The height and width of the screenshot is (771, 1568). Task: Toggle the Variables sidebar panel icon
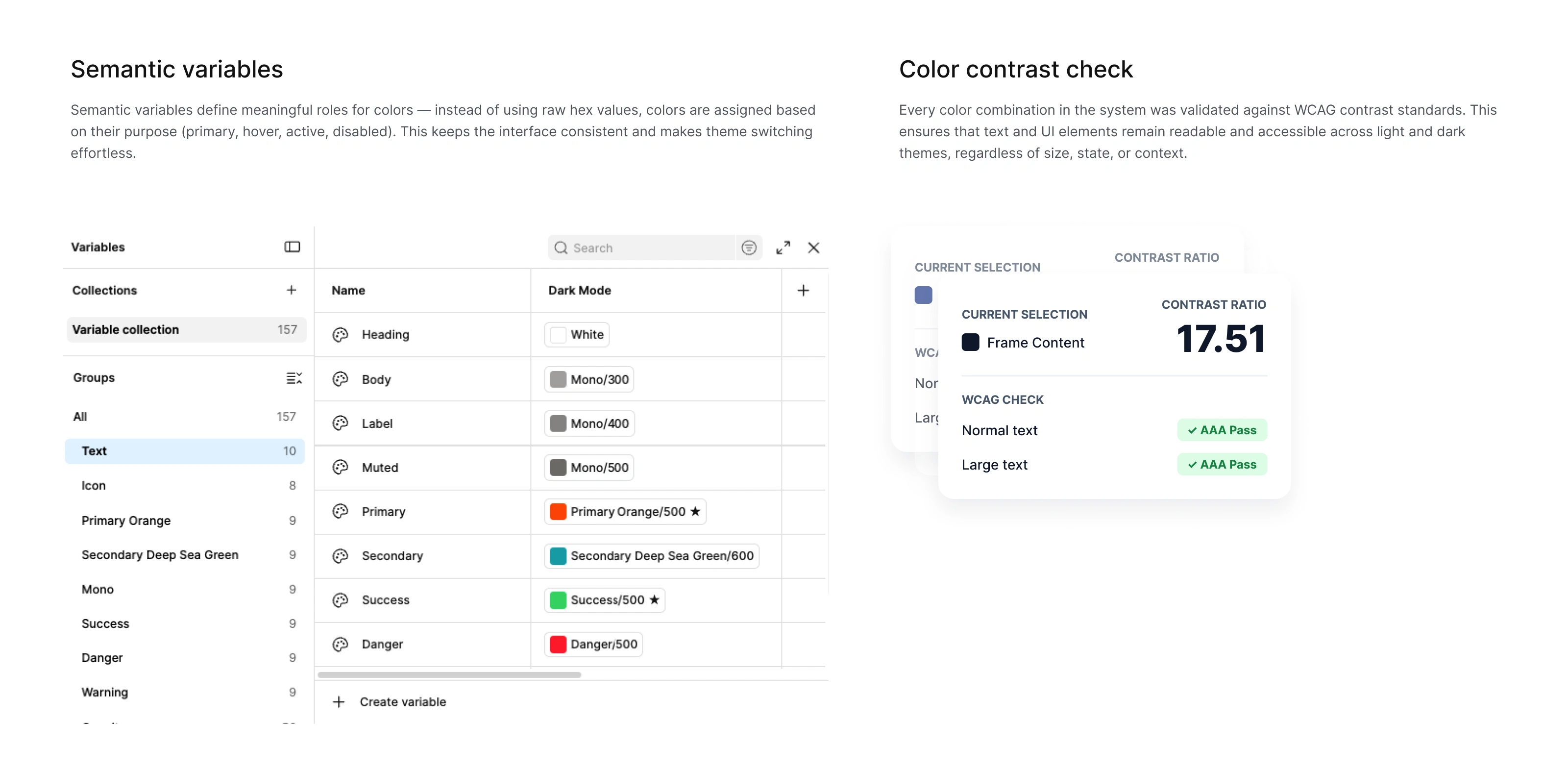292,247
